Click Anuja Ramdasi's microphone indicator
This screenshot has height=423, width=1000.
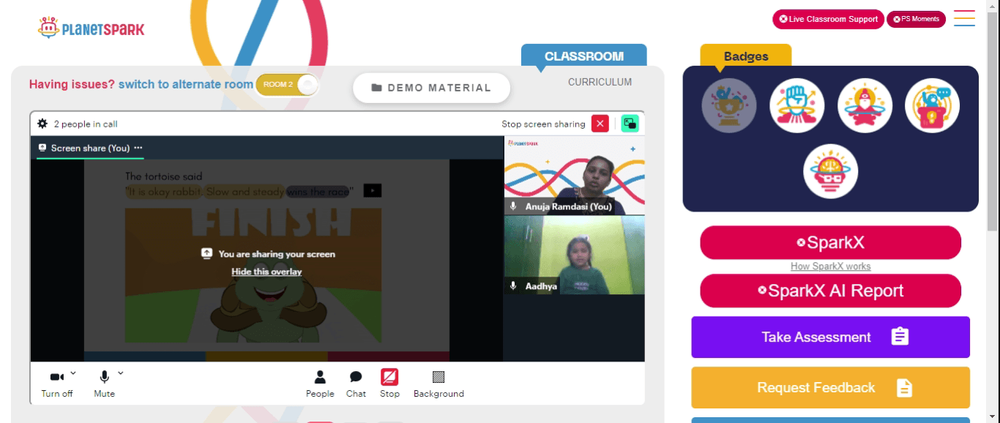513,206
